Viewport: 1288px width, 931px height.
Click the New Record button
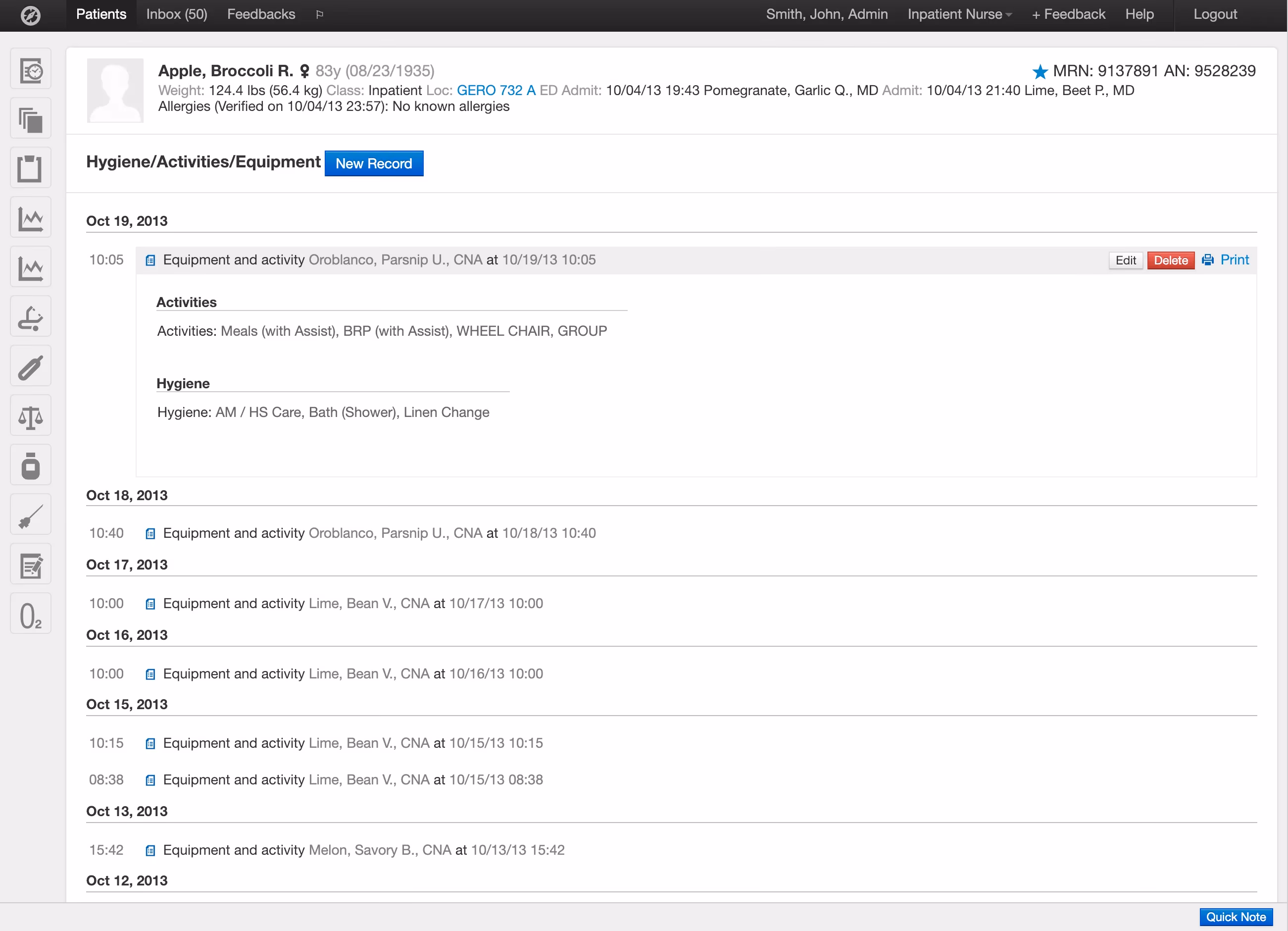374,163
